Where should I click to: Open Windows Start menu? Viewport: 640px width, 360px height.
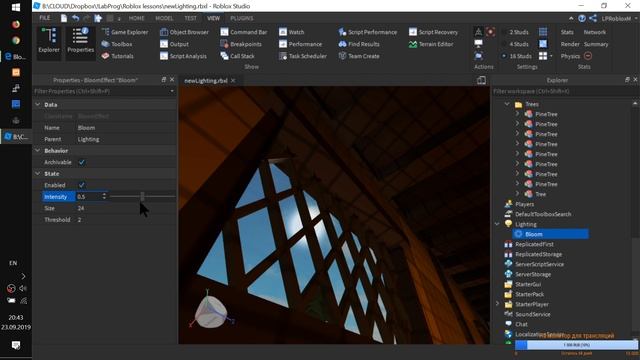click(x=16, y=7)
